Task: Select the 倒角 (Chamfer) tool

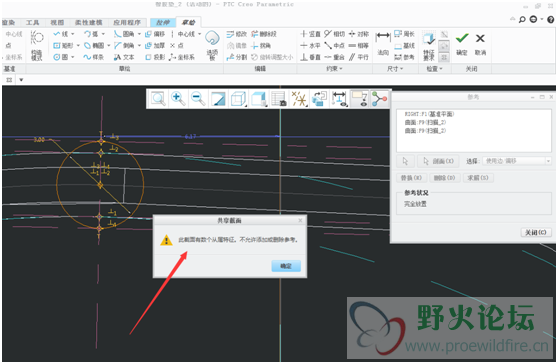Action: click(124, 46)
